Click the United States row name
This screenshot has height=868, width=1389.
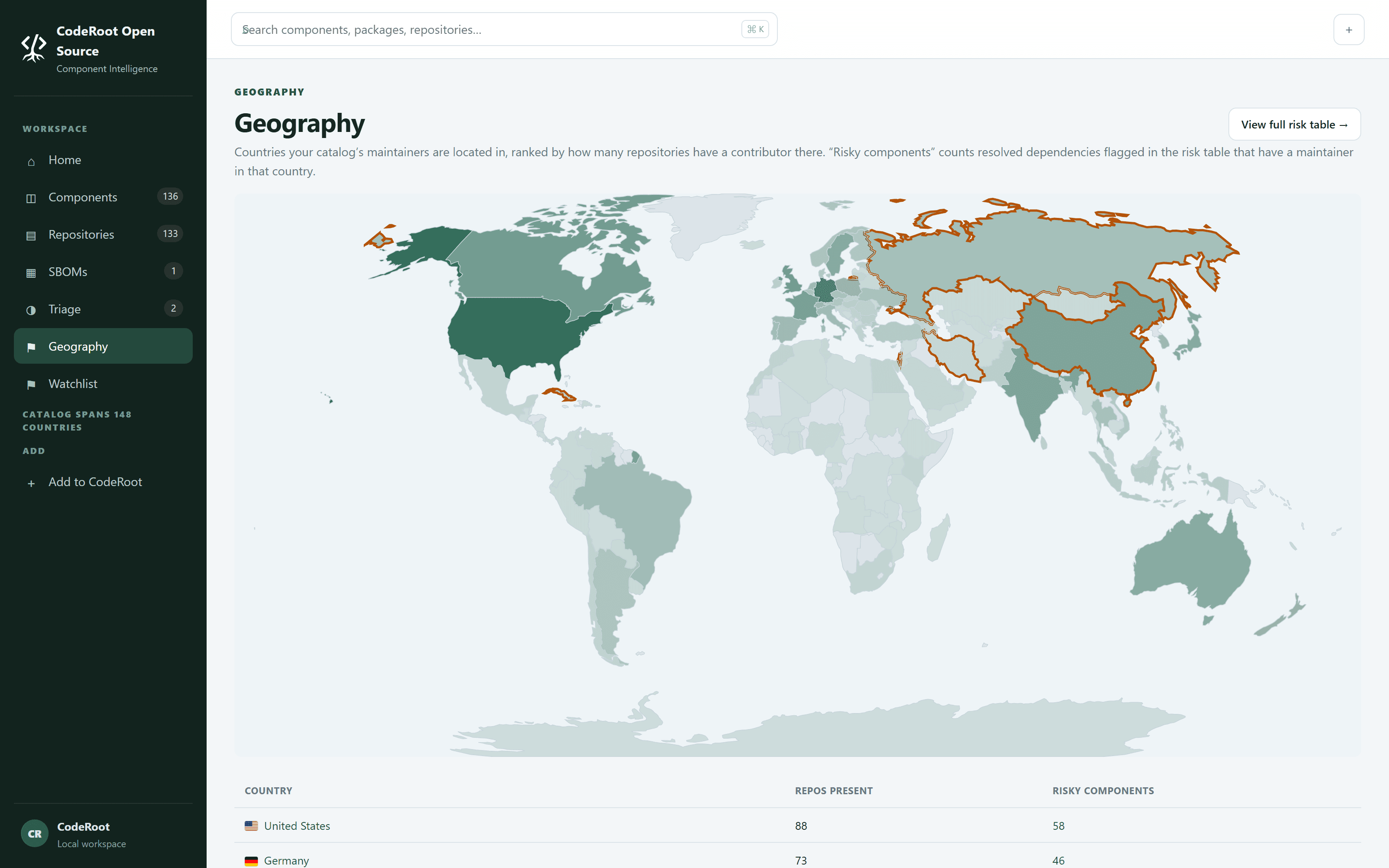[297, 825]
